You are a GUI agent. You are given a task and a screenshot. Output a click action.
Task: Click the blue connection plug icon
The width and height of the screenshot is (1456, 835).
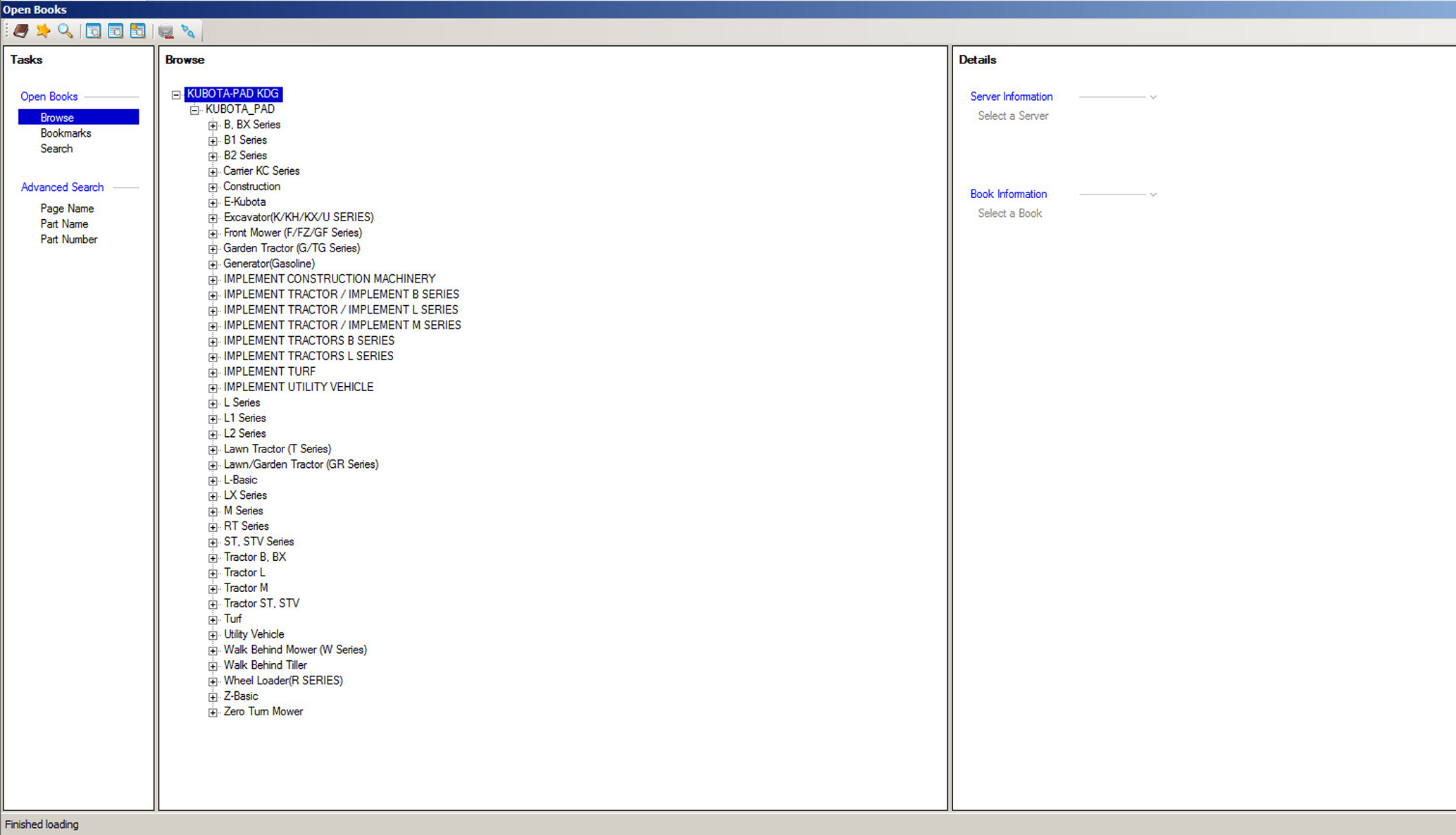pos(188,31)
